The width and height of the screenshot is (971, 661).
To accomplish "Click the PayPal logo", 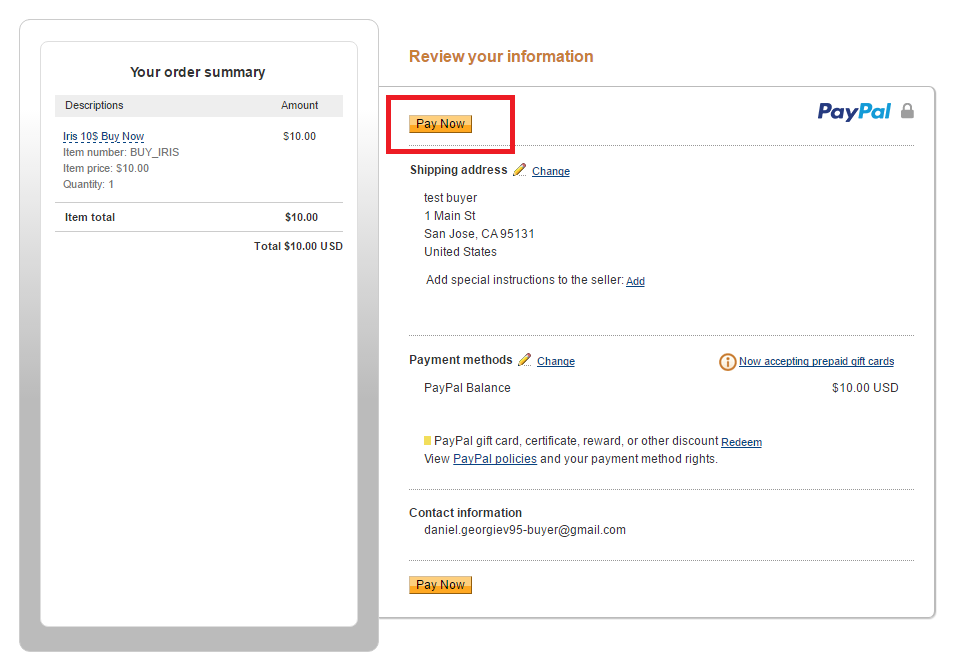I will point(854,112).
